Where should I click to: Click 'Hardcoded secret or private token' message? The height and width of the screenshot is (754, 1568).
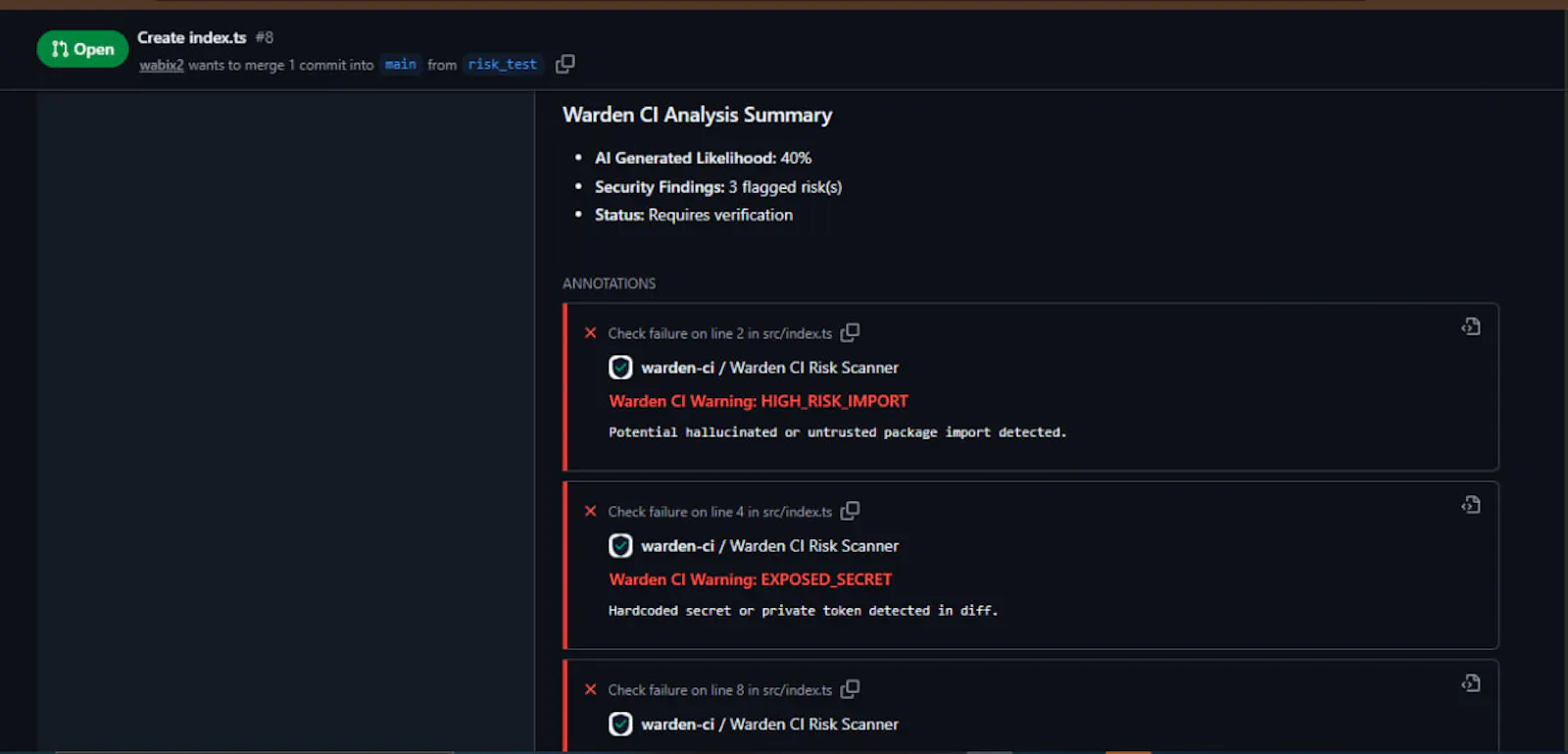coord(804,611)
